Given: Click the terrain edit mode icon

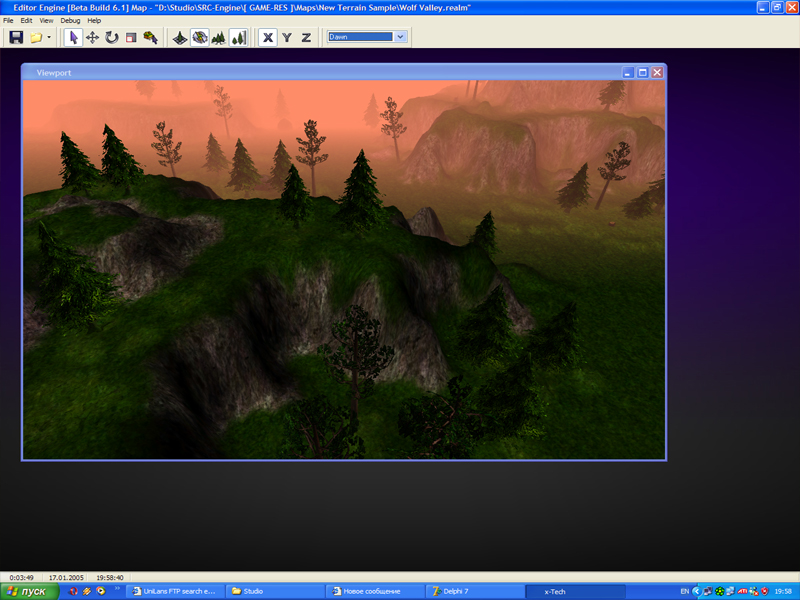Looking at the screenshot, I should [x=180, y=37].
